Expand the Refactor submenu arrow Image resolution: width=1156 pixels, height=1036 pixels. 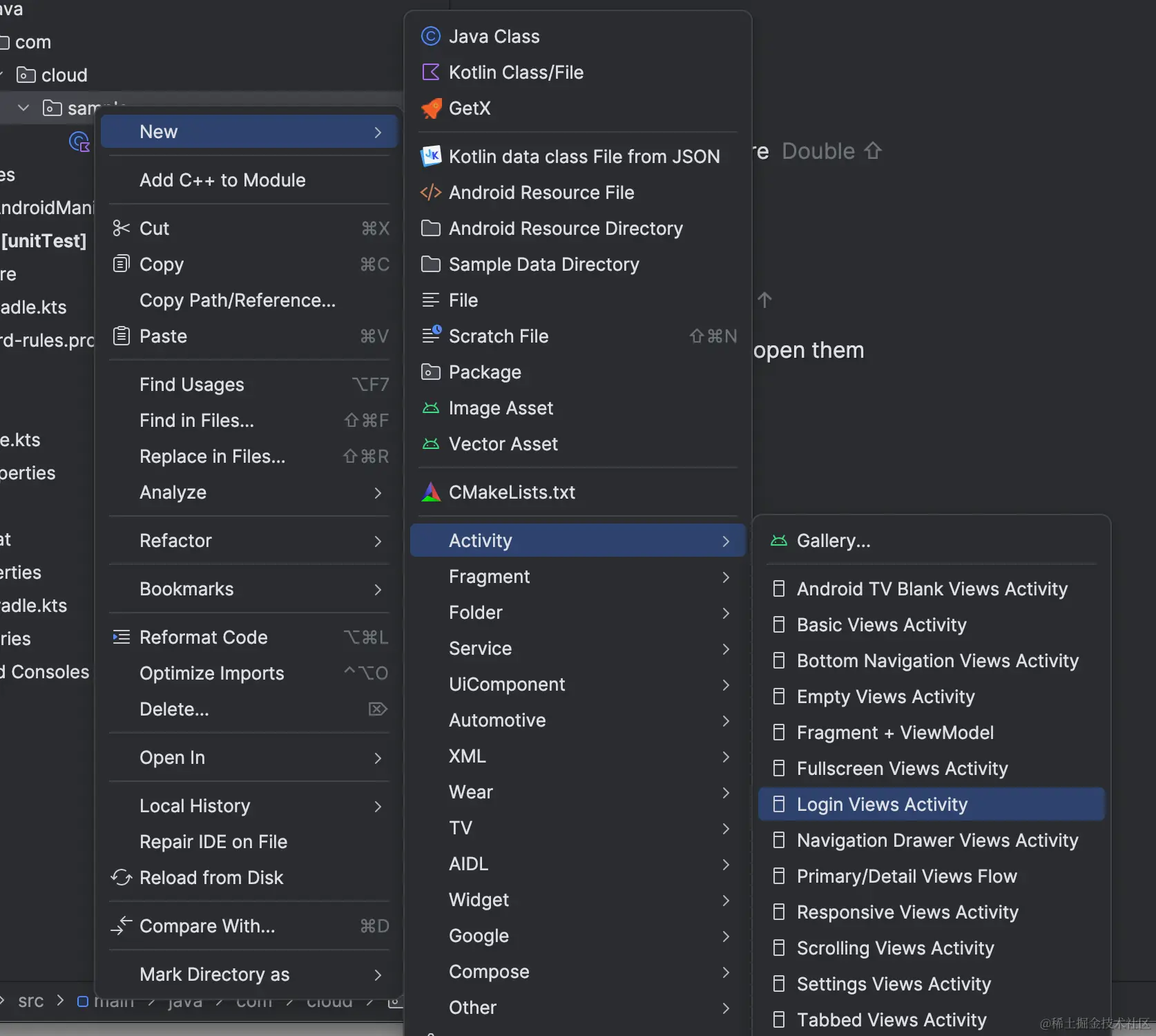click(378, 541)
